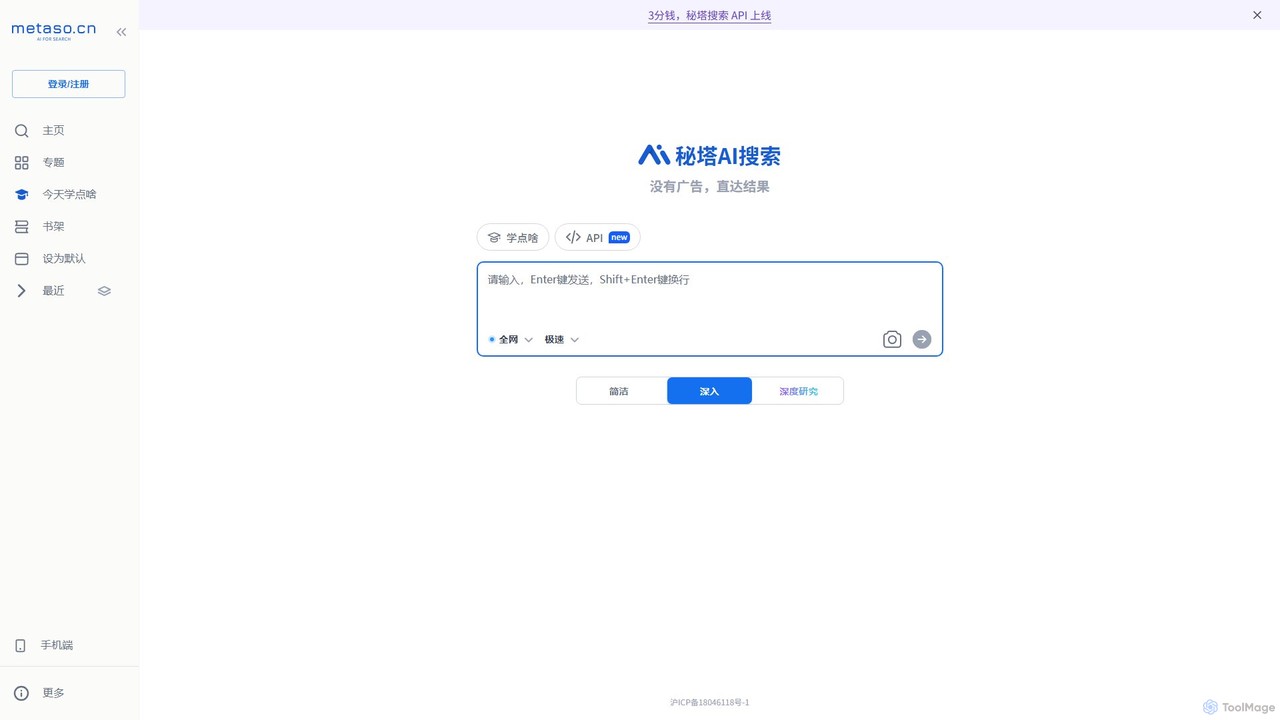Image resolution: width=1280 pixels, height=720 pixels.
Task: Select the 深度研究 mode tab
Action: tap(798, 391)
